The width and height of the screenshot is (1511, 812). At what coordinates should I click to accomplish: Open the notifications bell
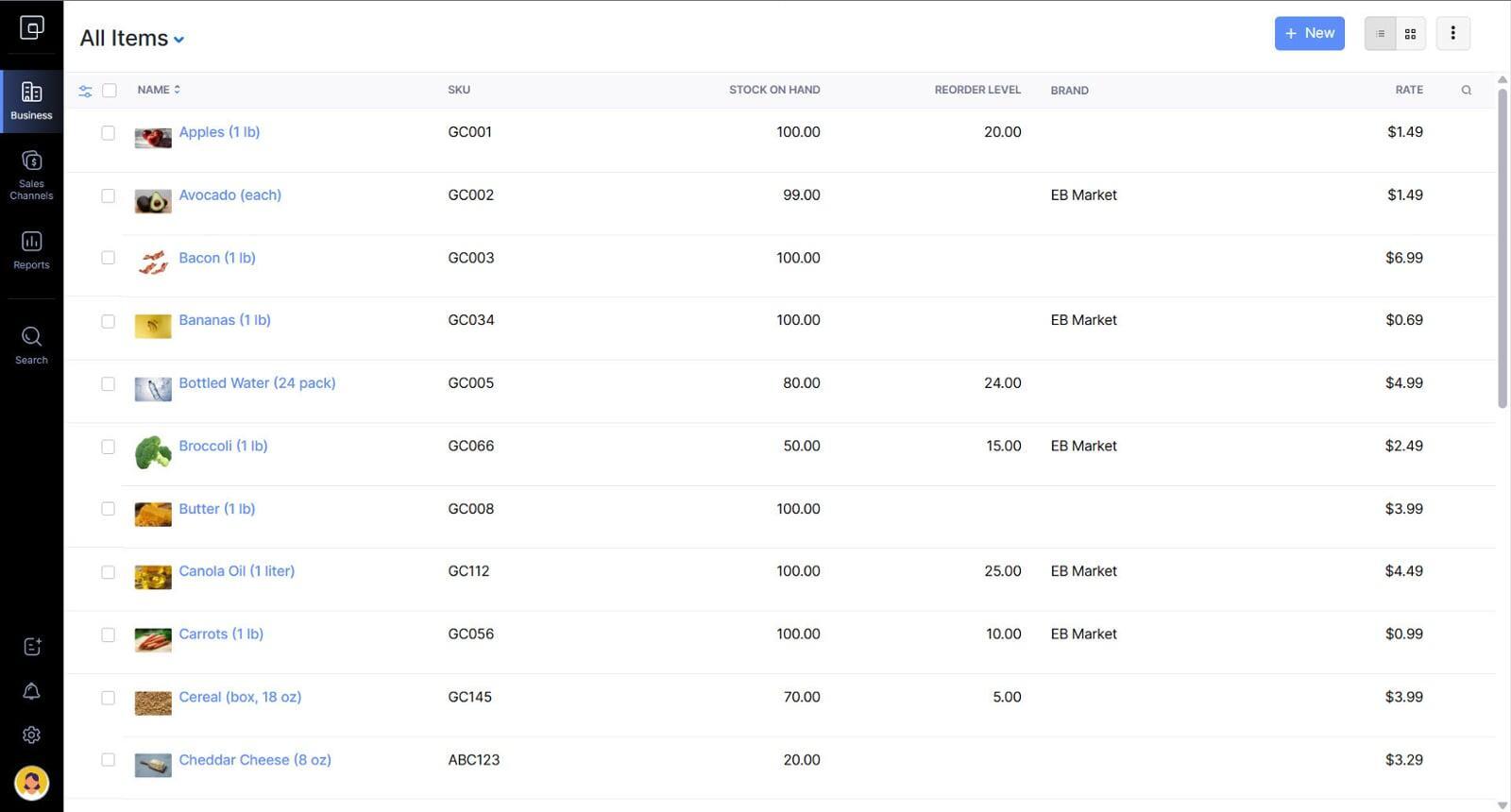pos(31,691)
